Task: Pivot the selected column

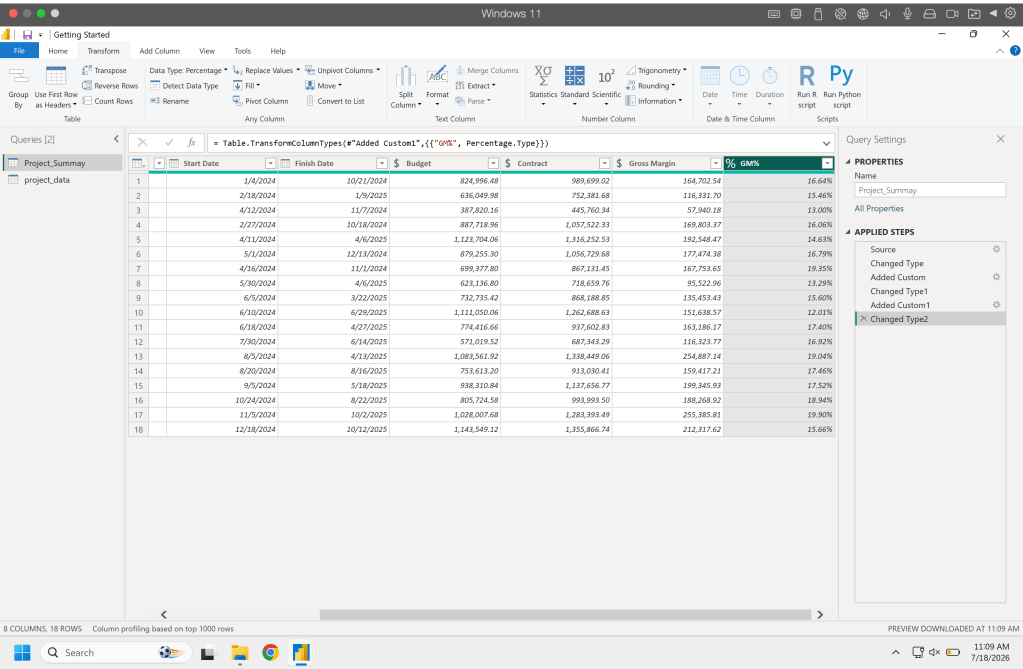Action: click(260, 101)
